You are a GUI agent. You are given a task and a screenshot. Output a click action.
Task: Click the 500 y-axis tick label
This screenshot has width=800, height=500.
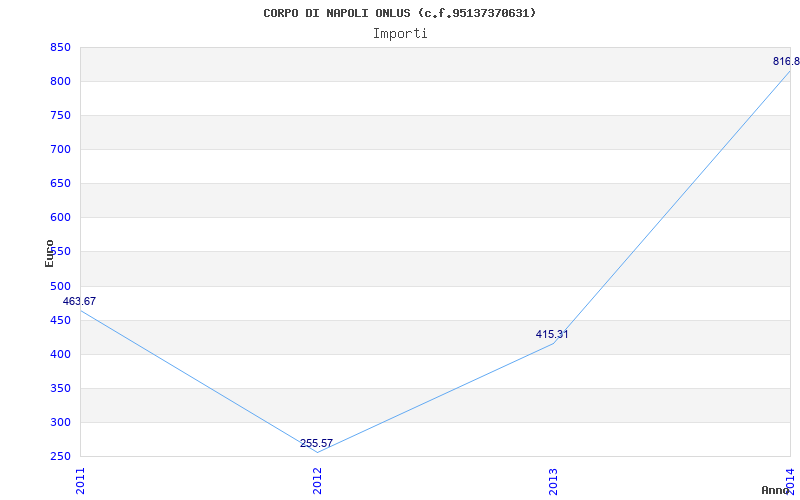click(x=60, y=287)
